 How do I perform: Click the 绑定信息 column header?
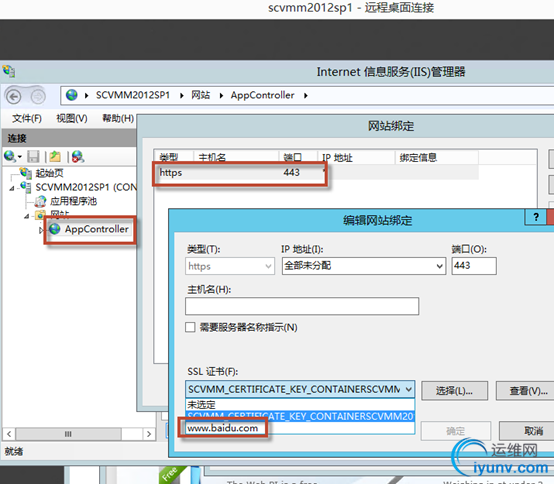(x=437, y=157)
